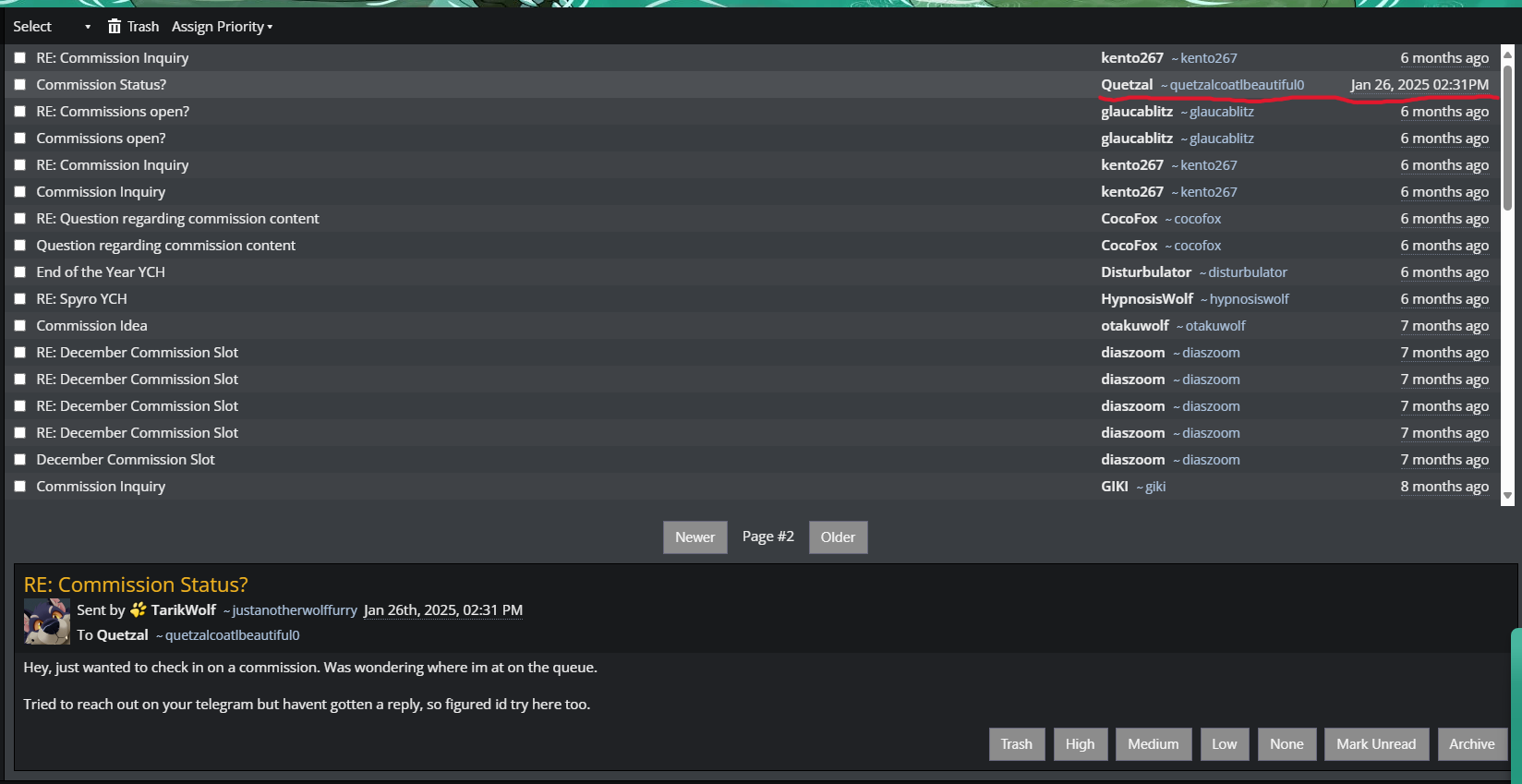Click scrollbar up arrow in message list
The width and height of the screenshot is (1522, 784).
click(x=1507, y=54)
